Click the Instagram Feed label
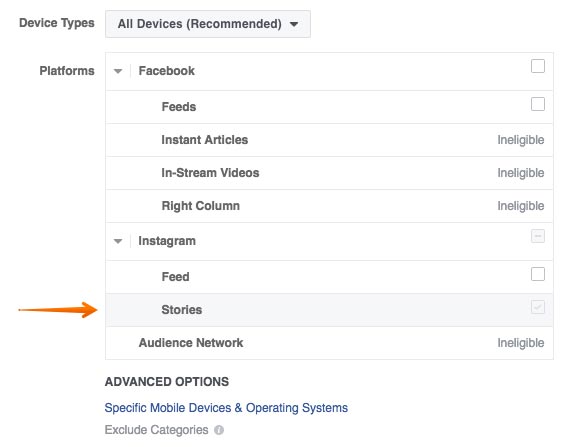 (176, 277)
